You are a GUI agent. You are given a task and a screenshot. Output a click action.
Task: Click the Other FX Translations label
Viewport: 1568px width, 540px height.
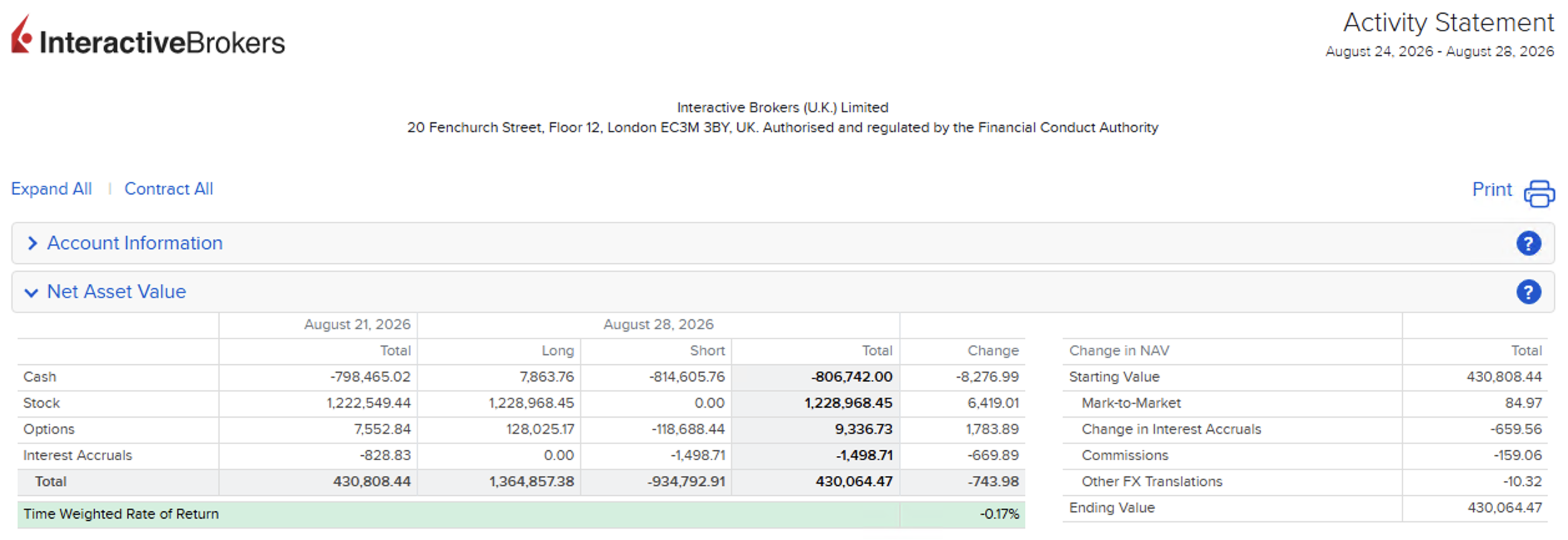[1152, 481]
